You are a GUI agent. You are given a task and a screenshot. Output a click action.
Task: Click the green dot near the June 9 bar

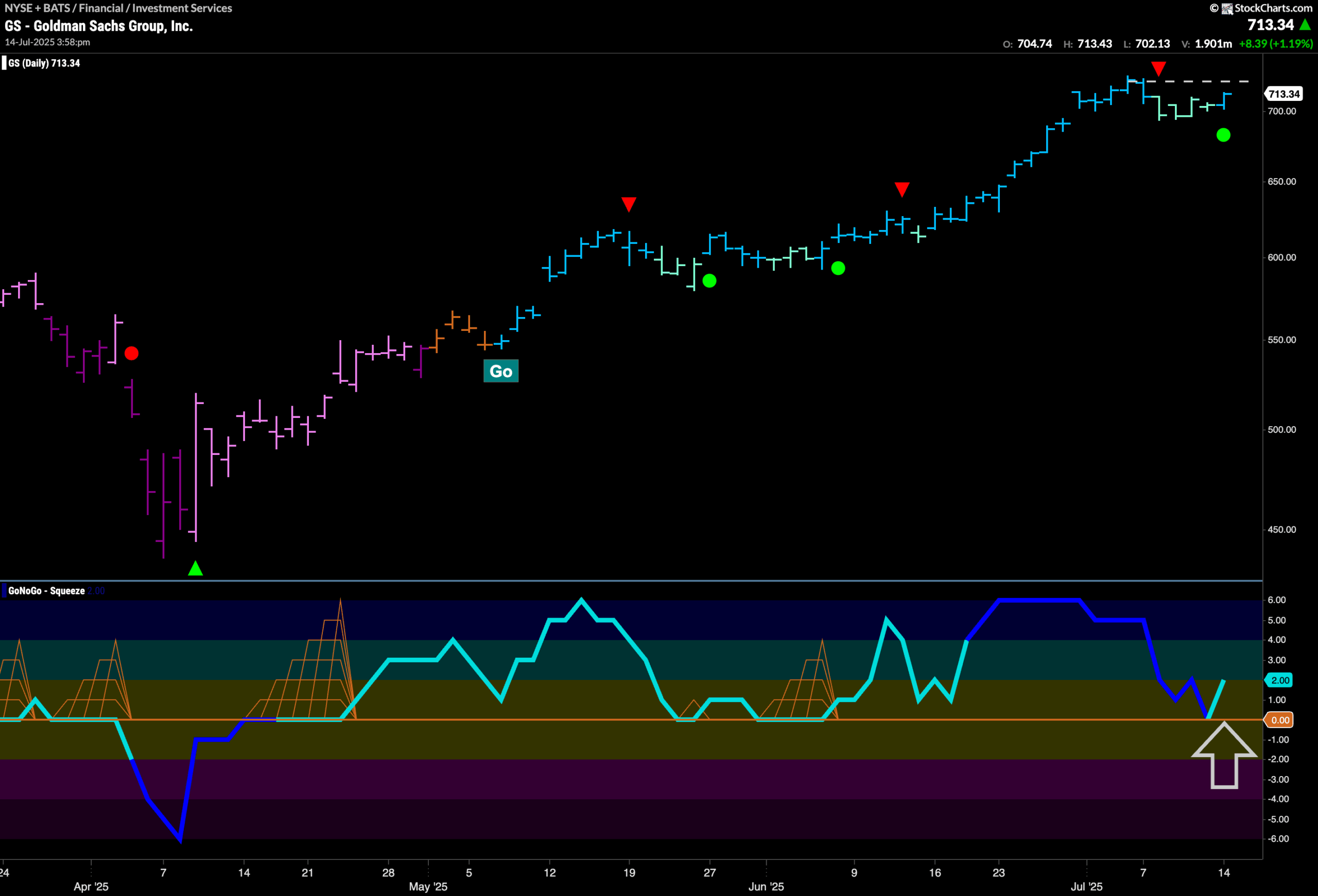(x=838, y=268)
